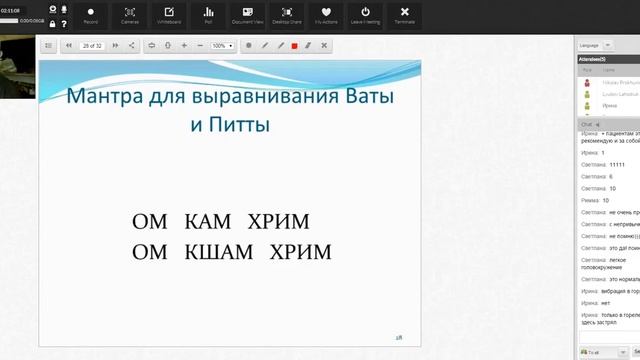Launch a Poll from the toolbar
The width and height of the screenshot is (640, 360).
[x=208, y=16]
